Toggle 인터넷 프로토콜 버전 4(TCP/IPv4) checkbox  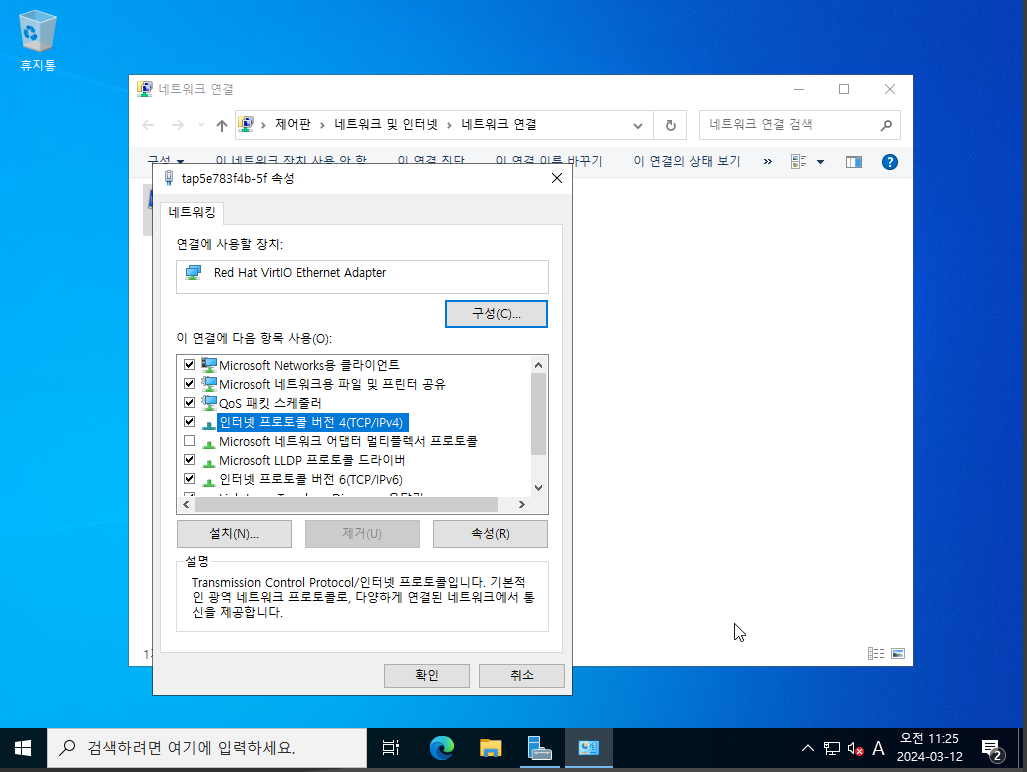point(189,421)
